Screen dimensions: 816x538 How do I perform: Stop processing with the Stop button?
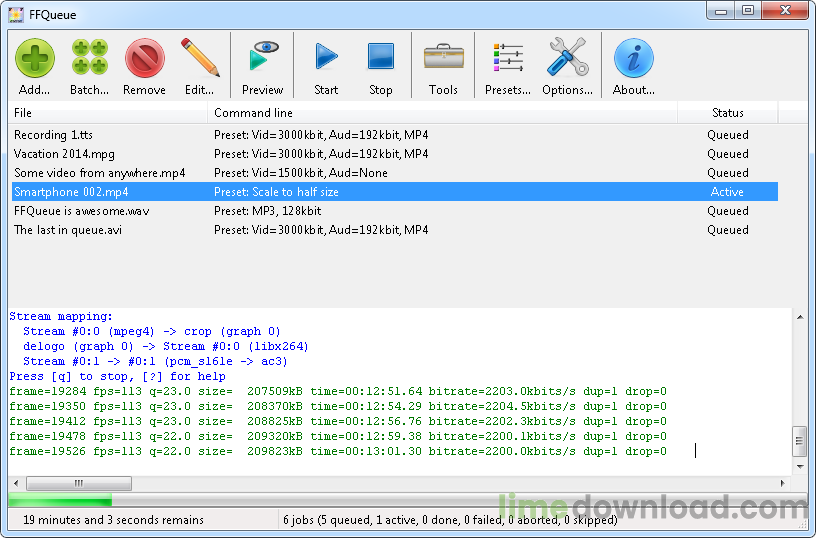tap(380, 60)
